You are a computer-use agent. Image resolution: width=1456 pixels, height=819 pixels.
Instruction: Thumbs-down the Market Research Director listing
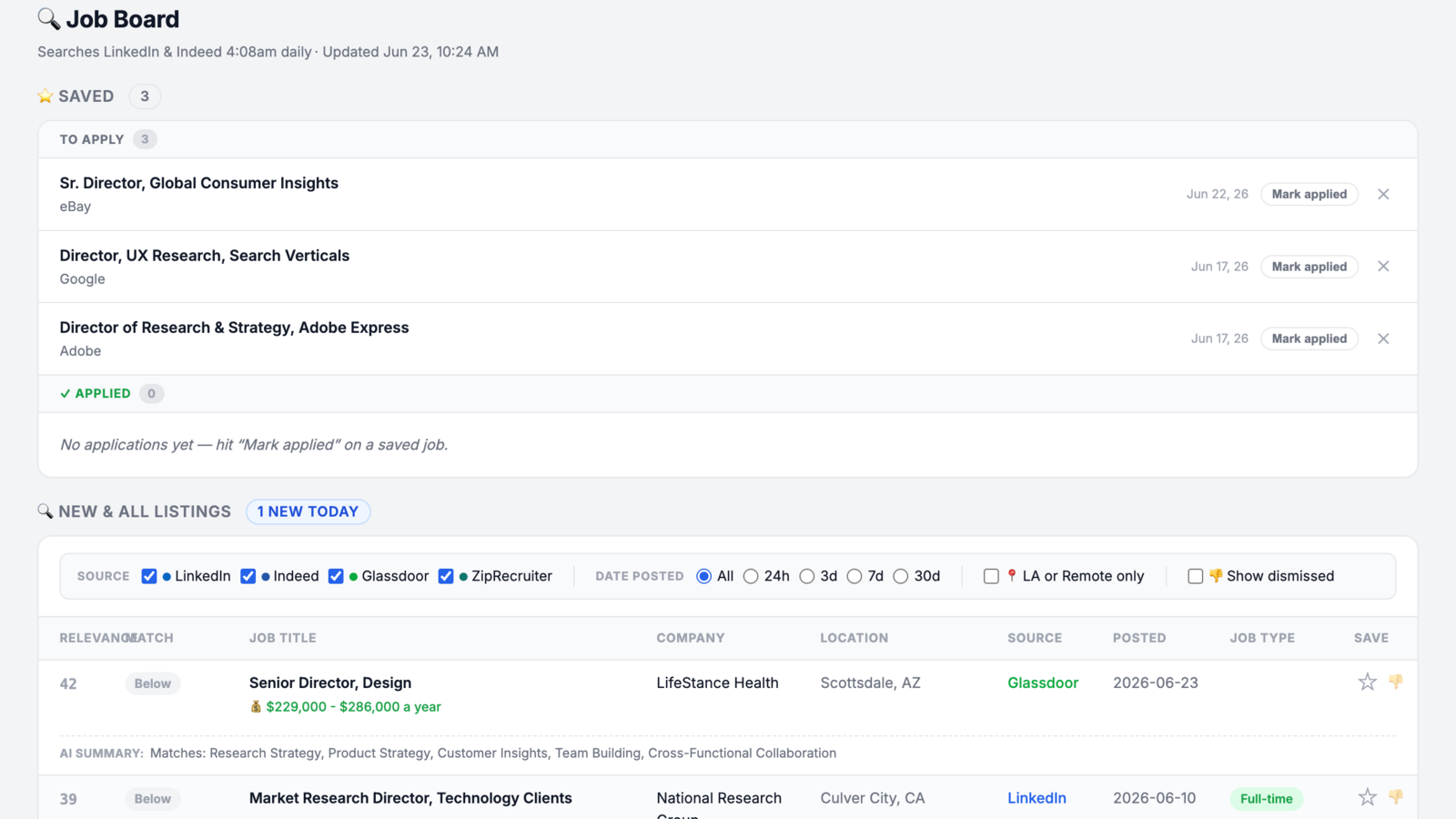tap(1396, 796)
